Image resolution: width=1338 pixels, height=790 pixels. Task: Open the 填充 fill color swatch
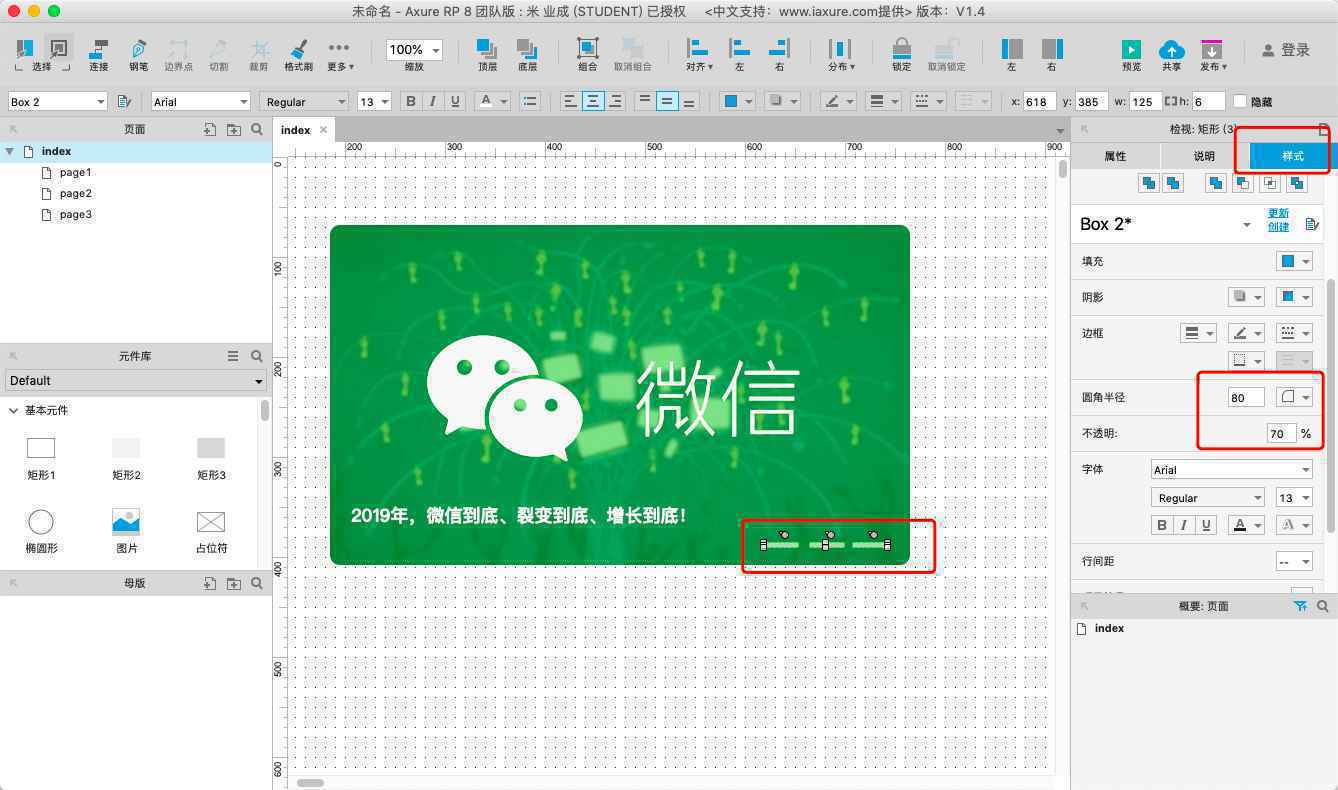[1294, 261]
